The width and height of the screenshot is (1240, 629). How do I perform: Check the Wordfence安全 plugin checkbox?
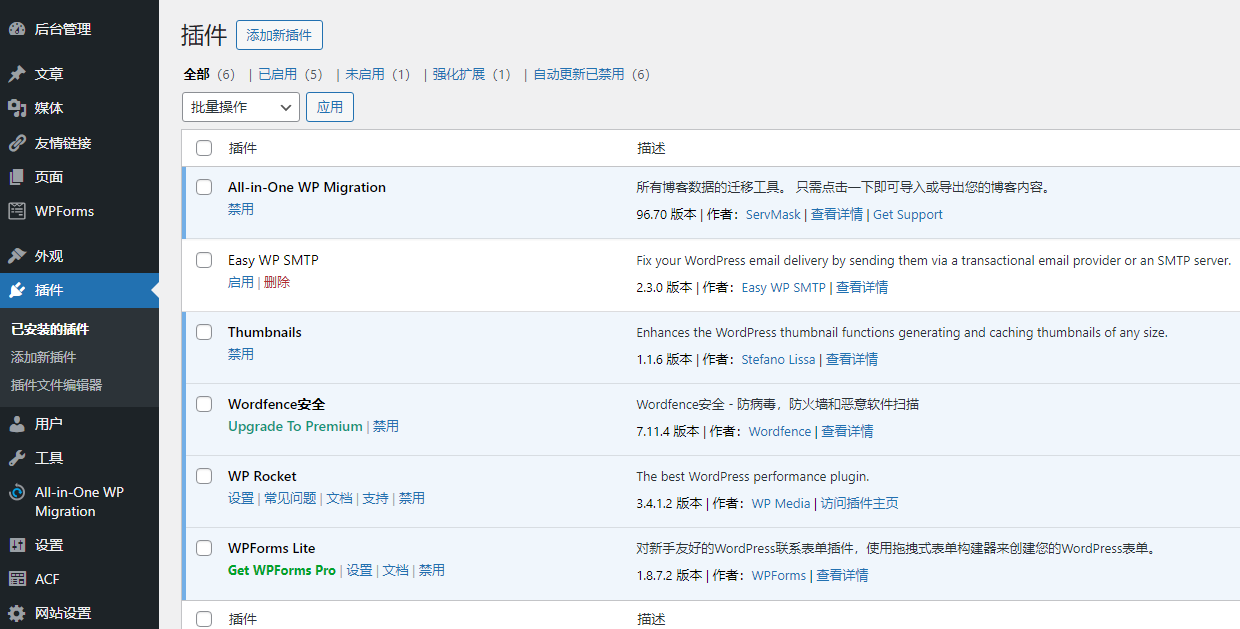coord(204,404)
